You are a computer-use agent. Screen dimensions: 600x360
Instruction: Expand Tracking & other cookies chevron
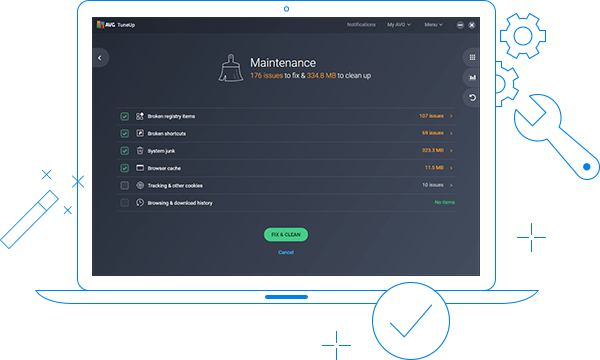451,185
